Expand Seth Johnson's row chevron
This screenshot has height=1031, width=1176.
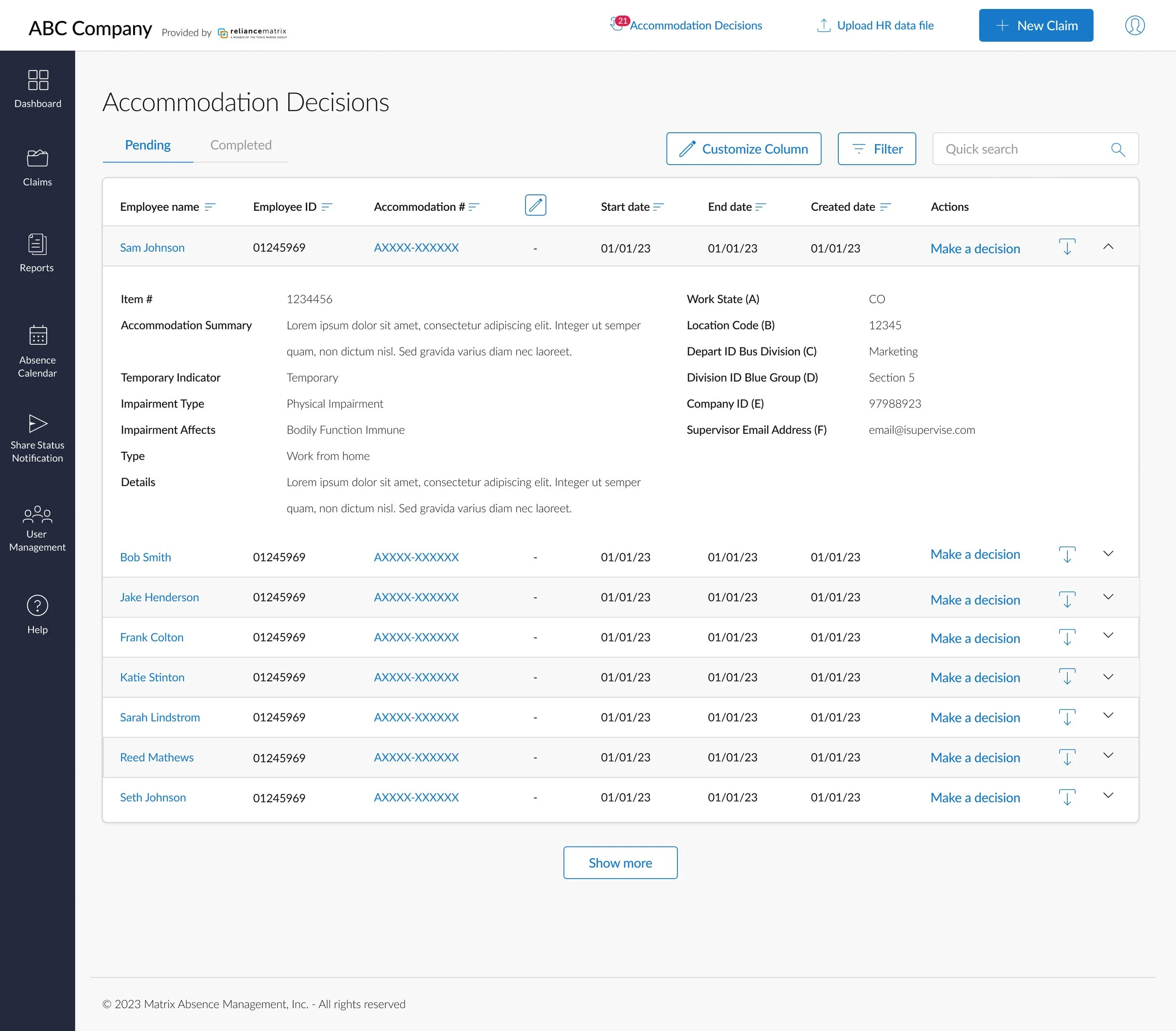(x=1108, y=796)
